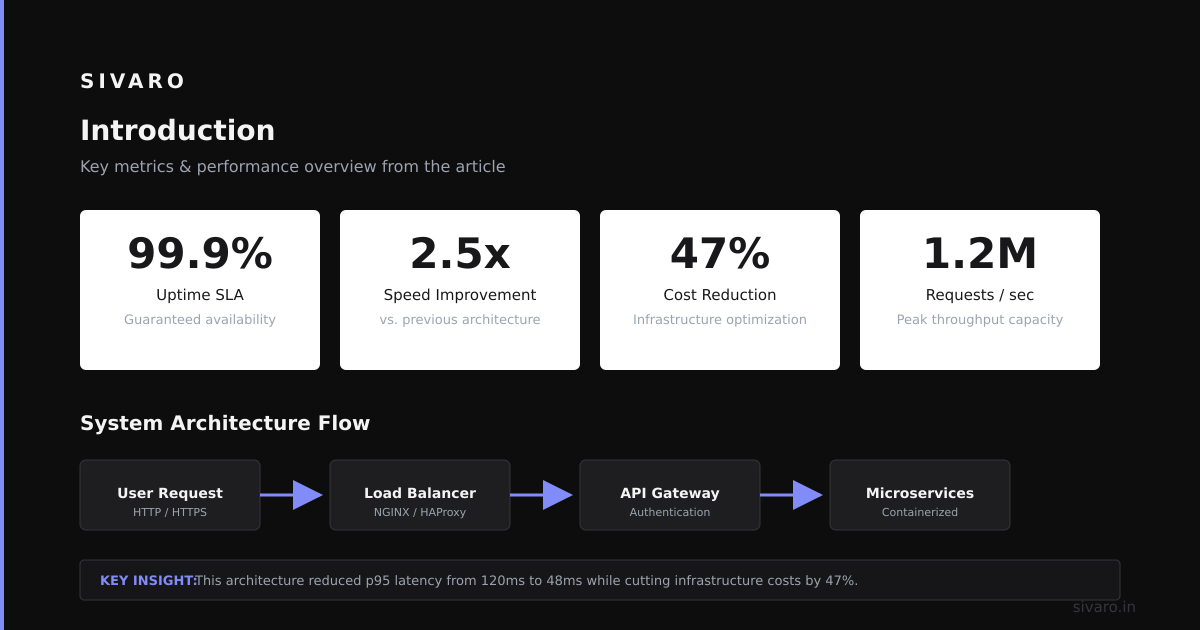
Task: Select the Introduction heading
Action: coord(177,130)
